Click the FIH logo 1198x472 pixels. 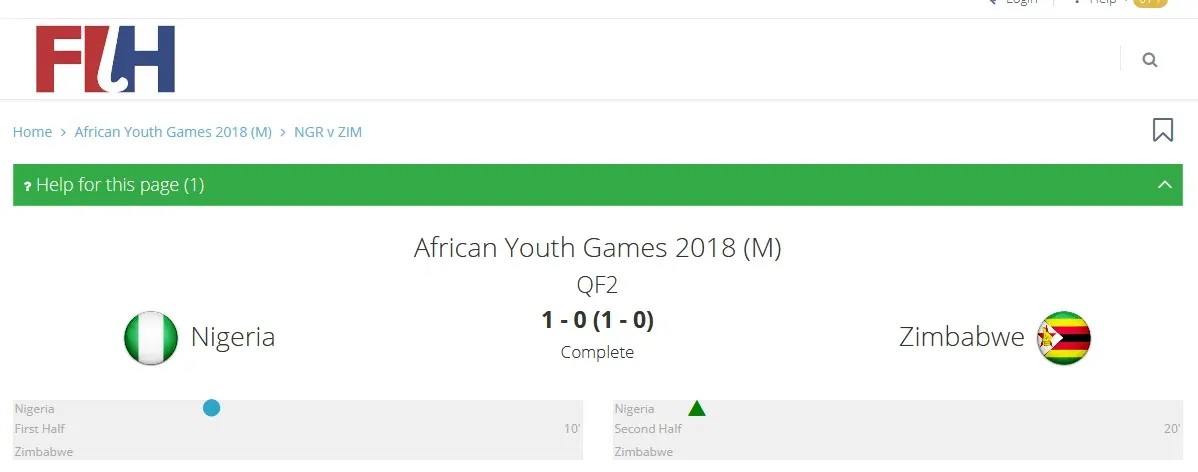(x=105, y=60)
